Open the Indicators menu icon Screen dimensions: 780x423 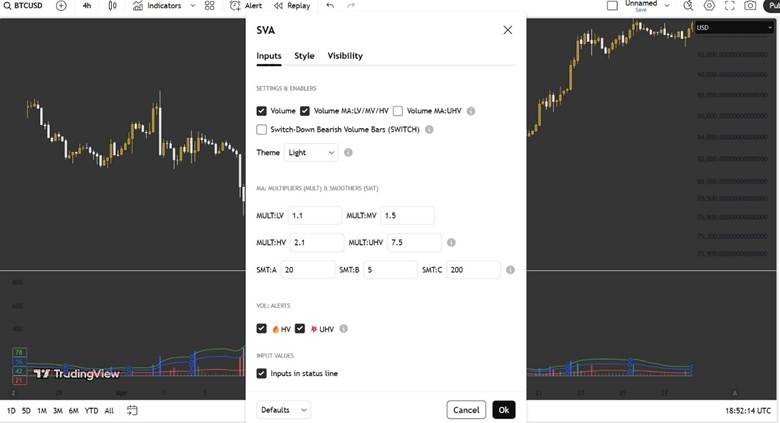pyautogui.click(x=138, y=5)
